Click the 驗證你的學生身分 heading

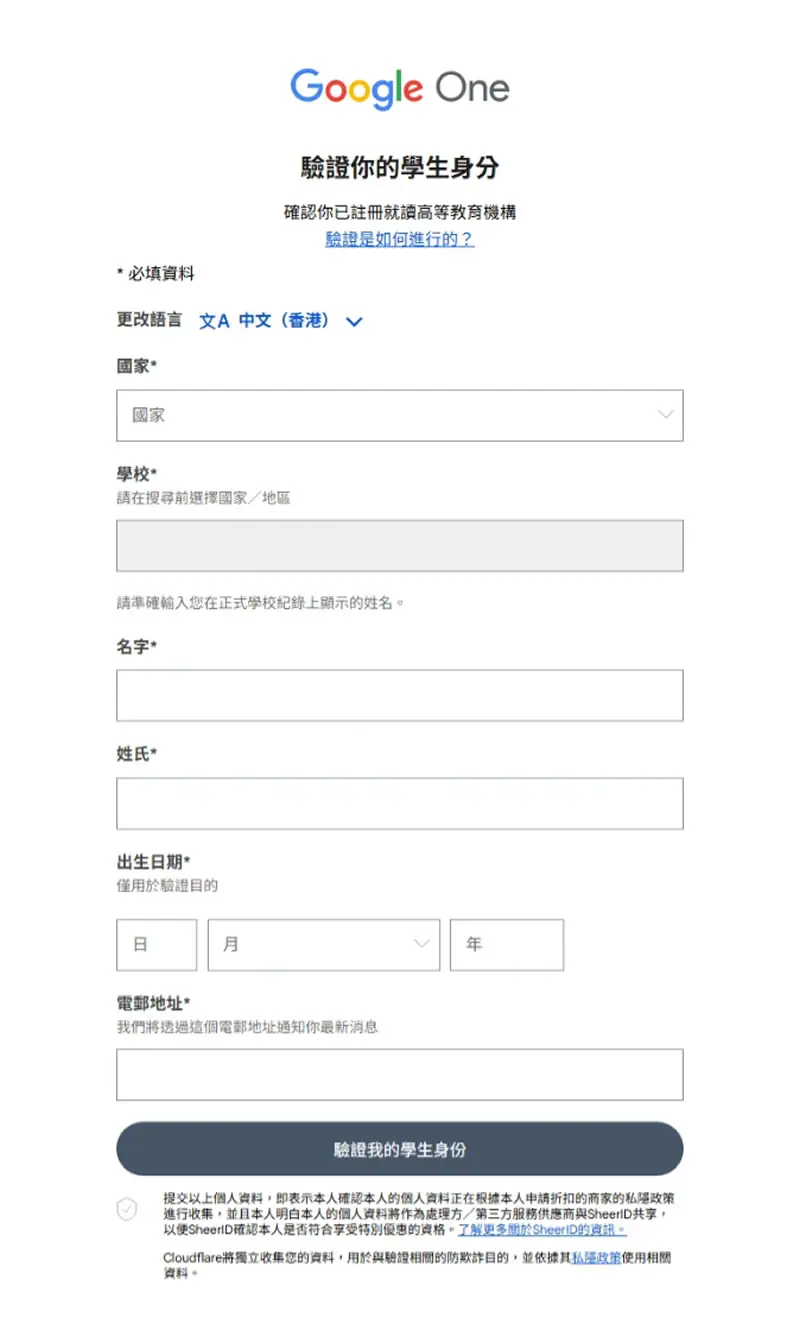click(400, 167)
